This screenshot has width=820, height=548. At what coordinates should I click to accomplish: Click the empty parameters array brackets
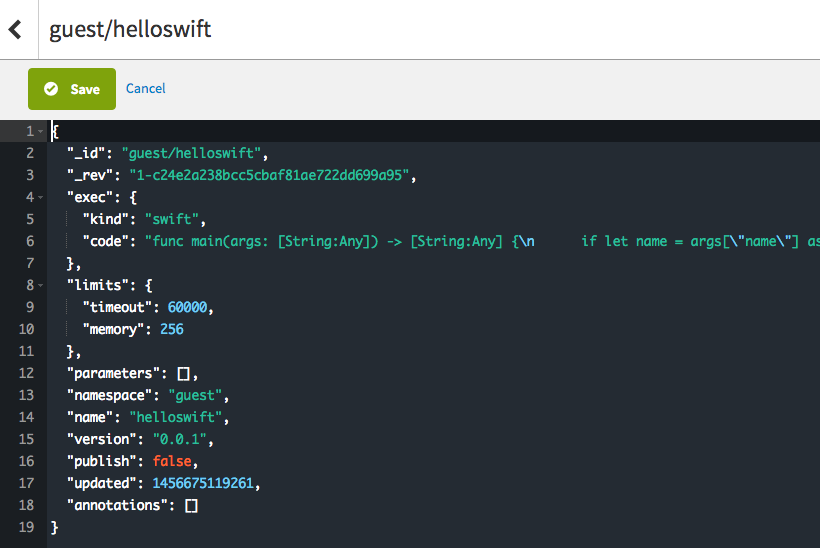(184, 373)
